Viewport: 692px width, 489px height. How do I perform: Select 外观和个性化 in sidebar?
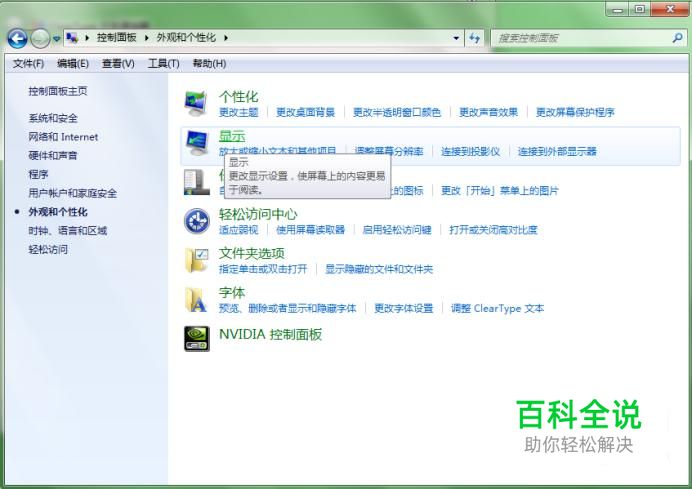58,212
